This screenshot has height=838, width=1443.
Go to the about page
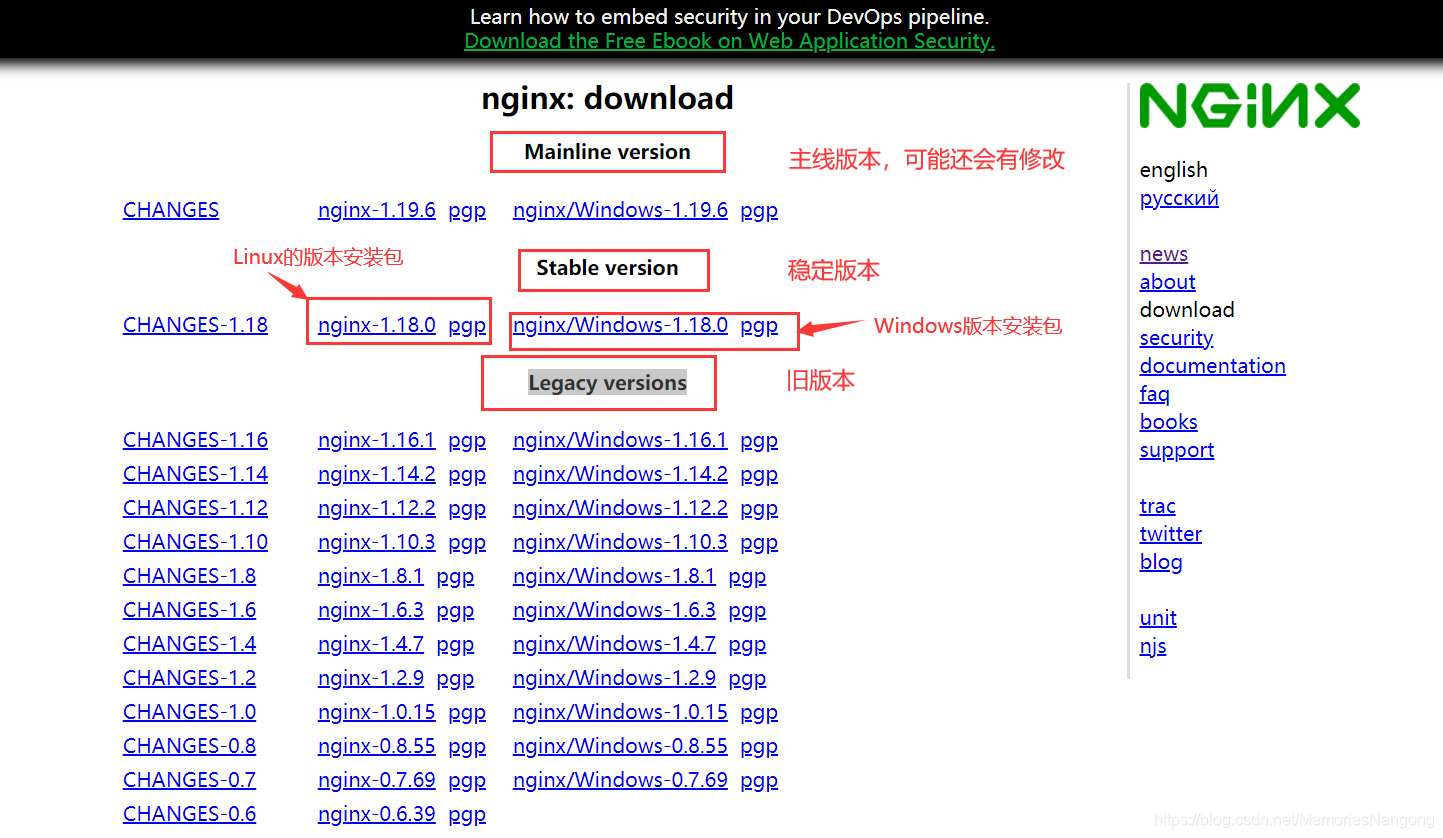(1168, 282)
